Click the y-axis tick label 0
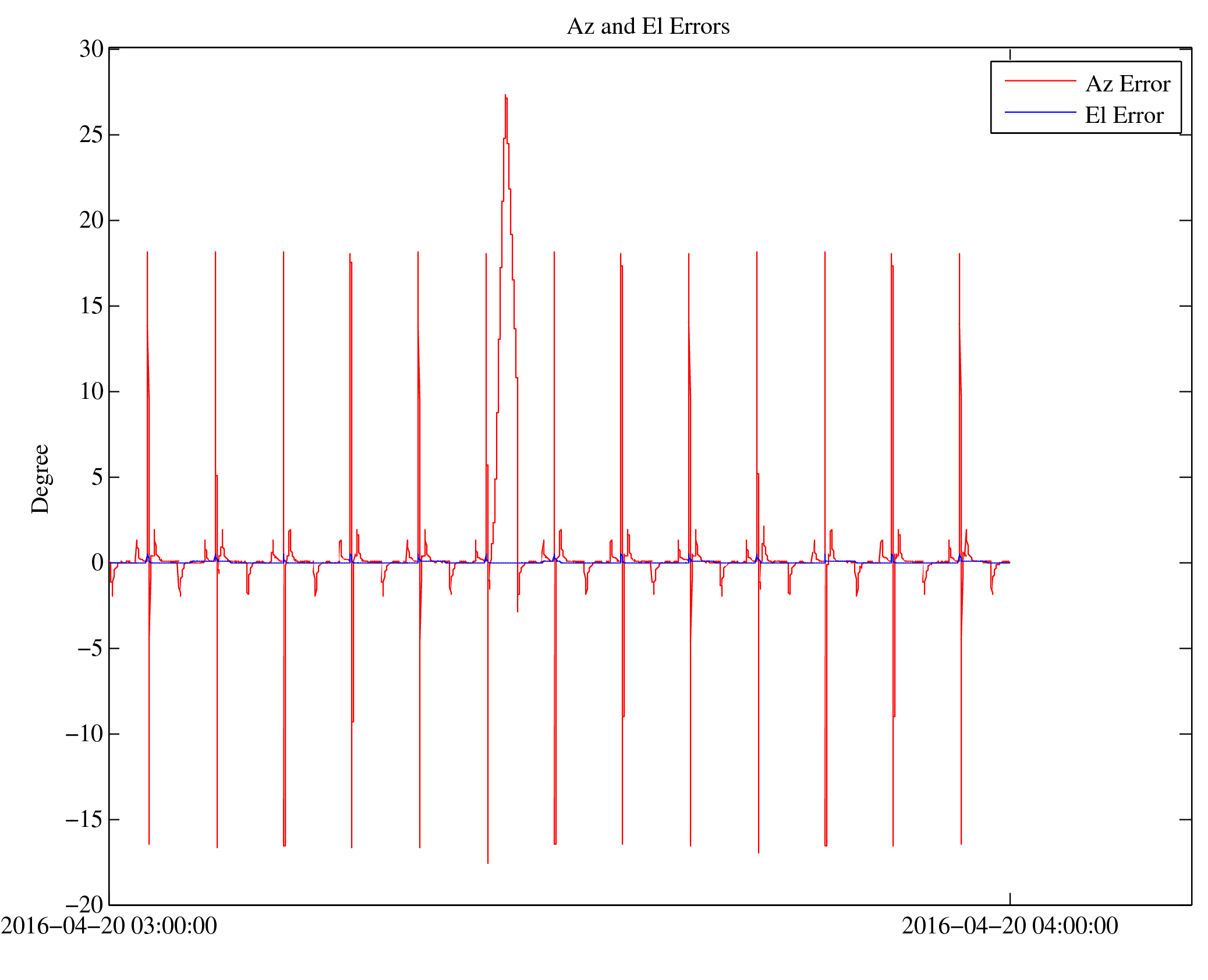The width and height of the screenshot is (1208, 980). (x=97, y=562)
